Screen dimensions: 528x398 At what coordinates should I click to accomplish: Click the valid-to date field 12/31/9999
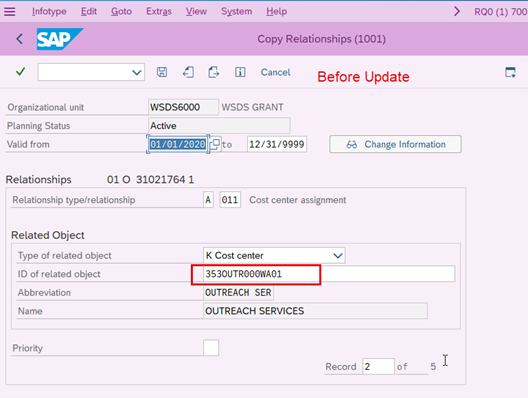[277, 144]
